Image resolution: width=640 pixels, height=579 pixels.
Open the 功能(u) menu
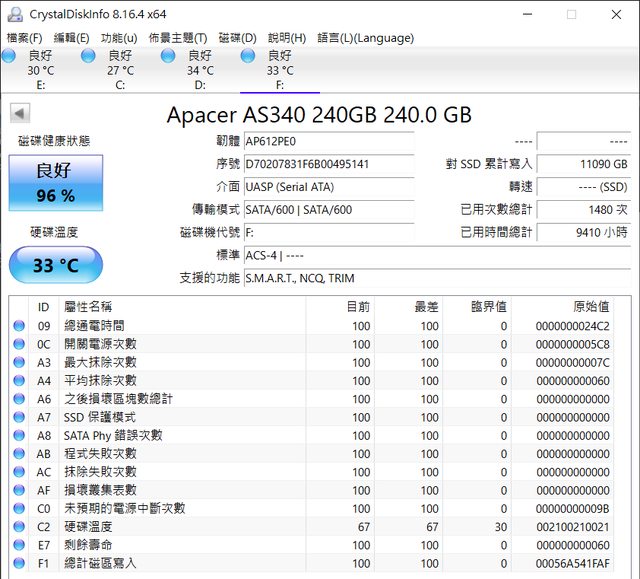[119, 38]
